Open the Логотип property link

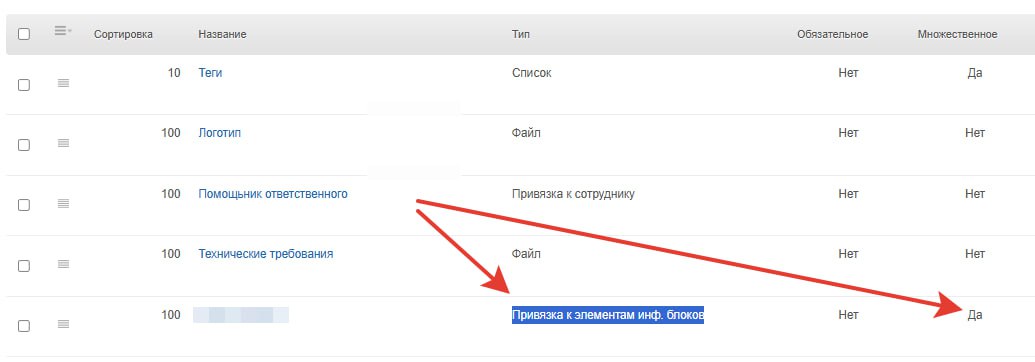[219, 133]
